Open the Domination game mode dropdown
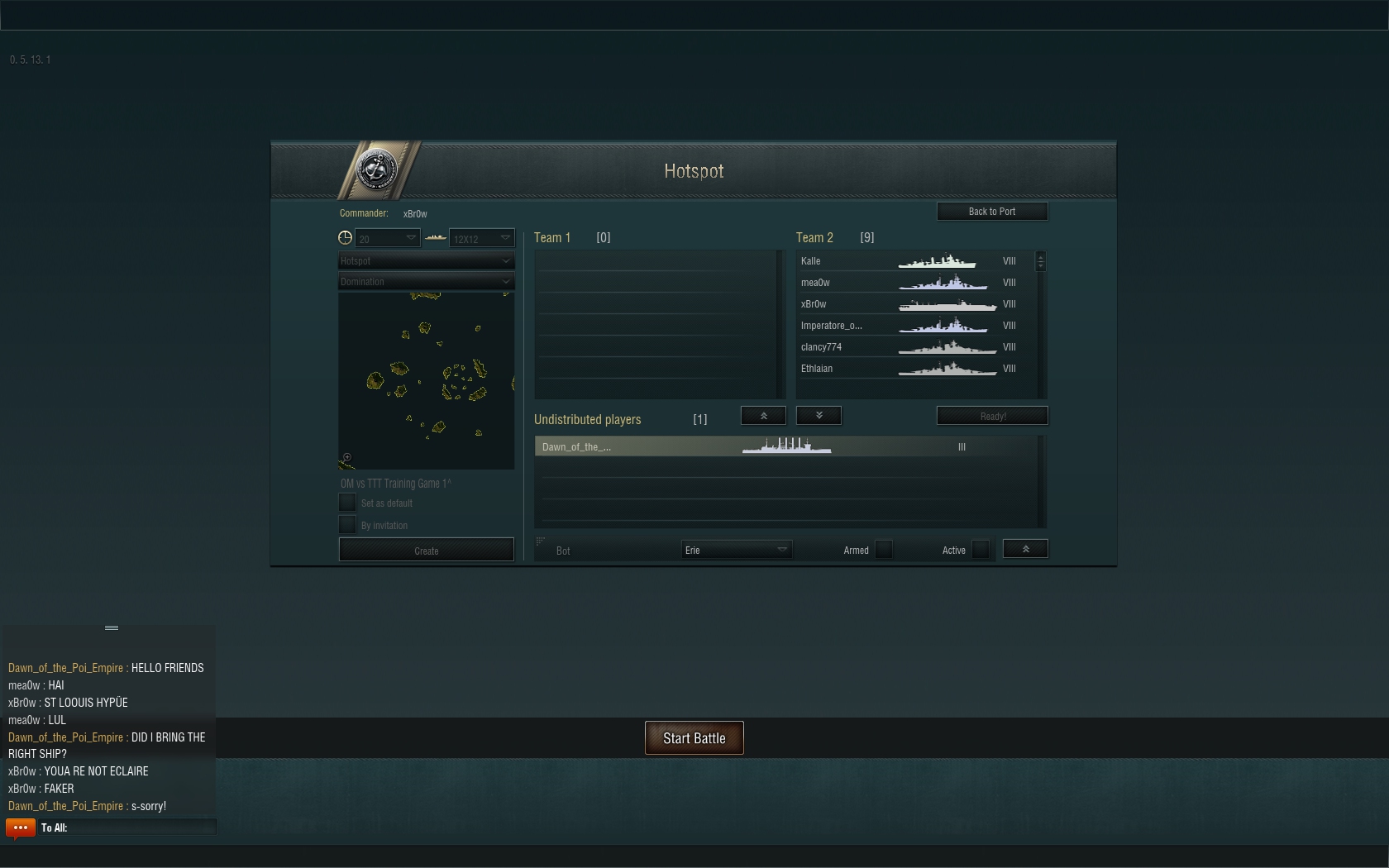This screenshot has width=1389, height=868. (427, 282)
